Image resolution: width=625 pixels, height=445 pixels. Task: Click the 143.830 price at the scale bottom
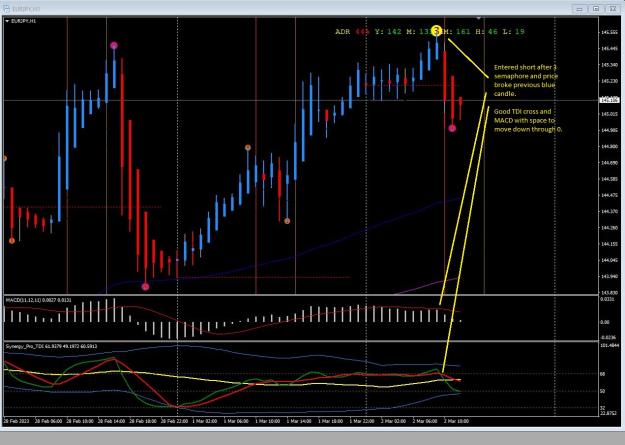pos(608,292)
